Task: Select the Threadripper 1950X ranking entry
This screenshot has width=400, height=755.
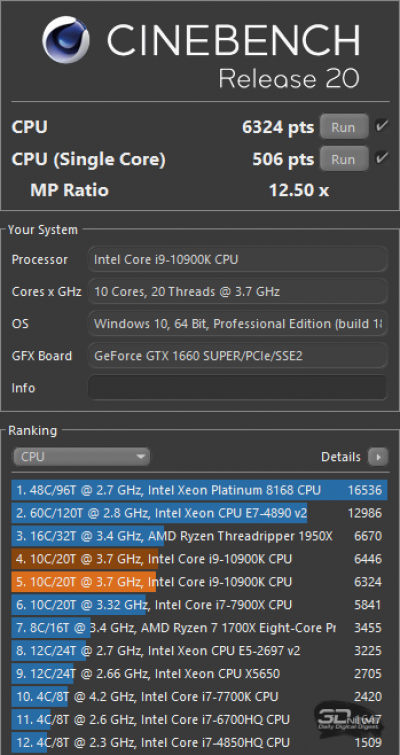Action: pyautogui.click(x=199, y=536)
